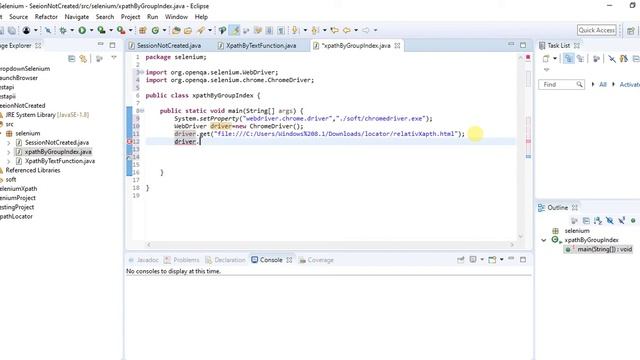The height and width of the screenshot is (360, 640).
Task: Click the Open Type icon in the toolbar
Action: coord(176,30)
